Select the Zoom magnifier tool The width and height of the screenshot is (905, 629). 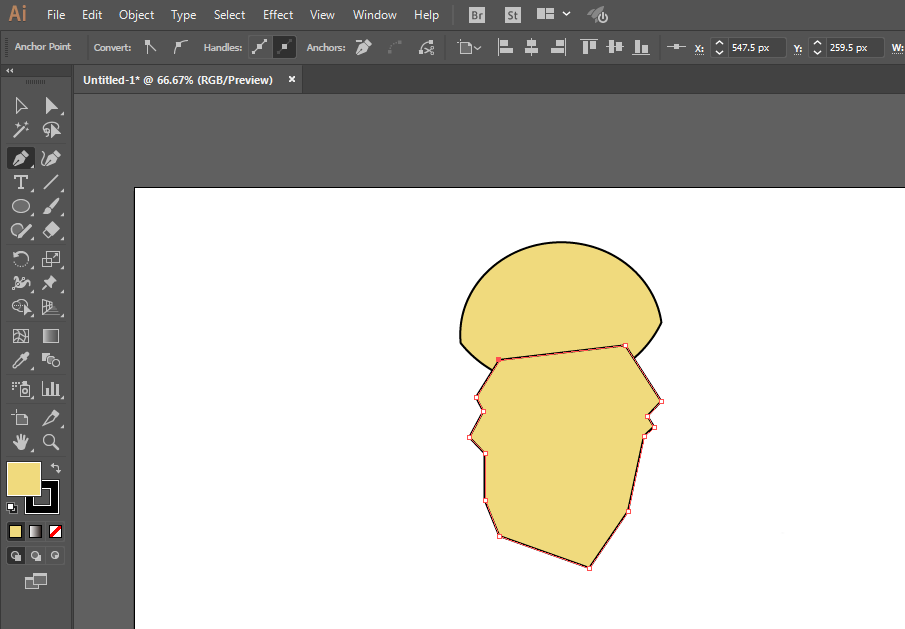tap(51, 441)
